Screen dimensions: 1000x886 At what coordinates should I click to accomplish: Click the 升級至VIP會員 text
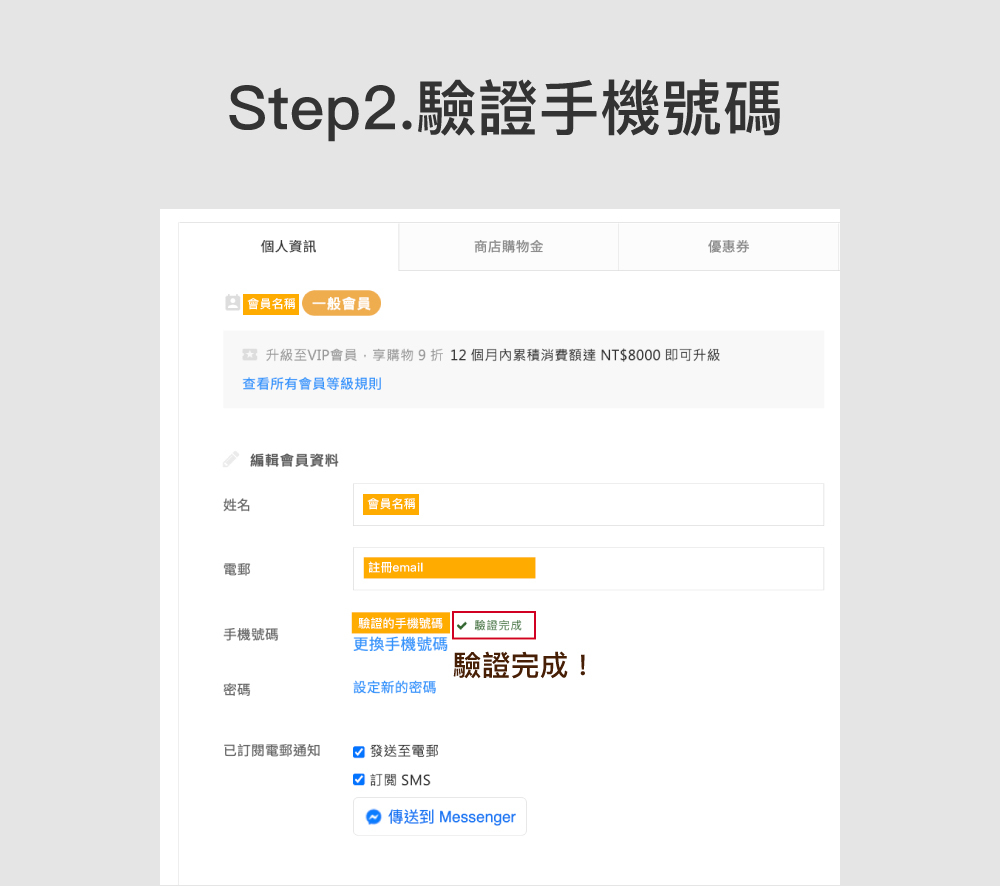click(311, 355)
